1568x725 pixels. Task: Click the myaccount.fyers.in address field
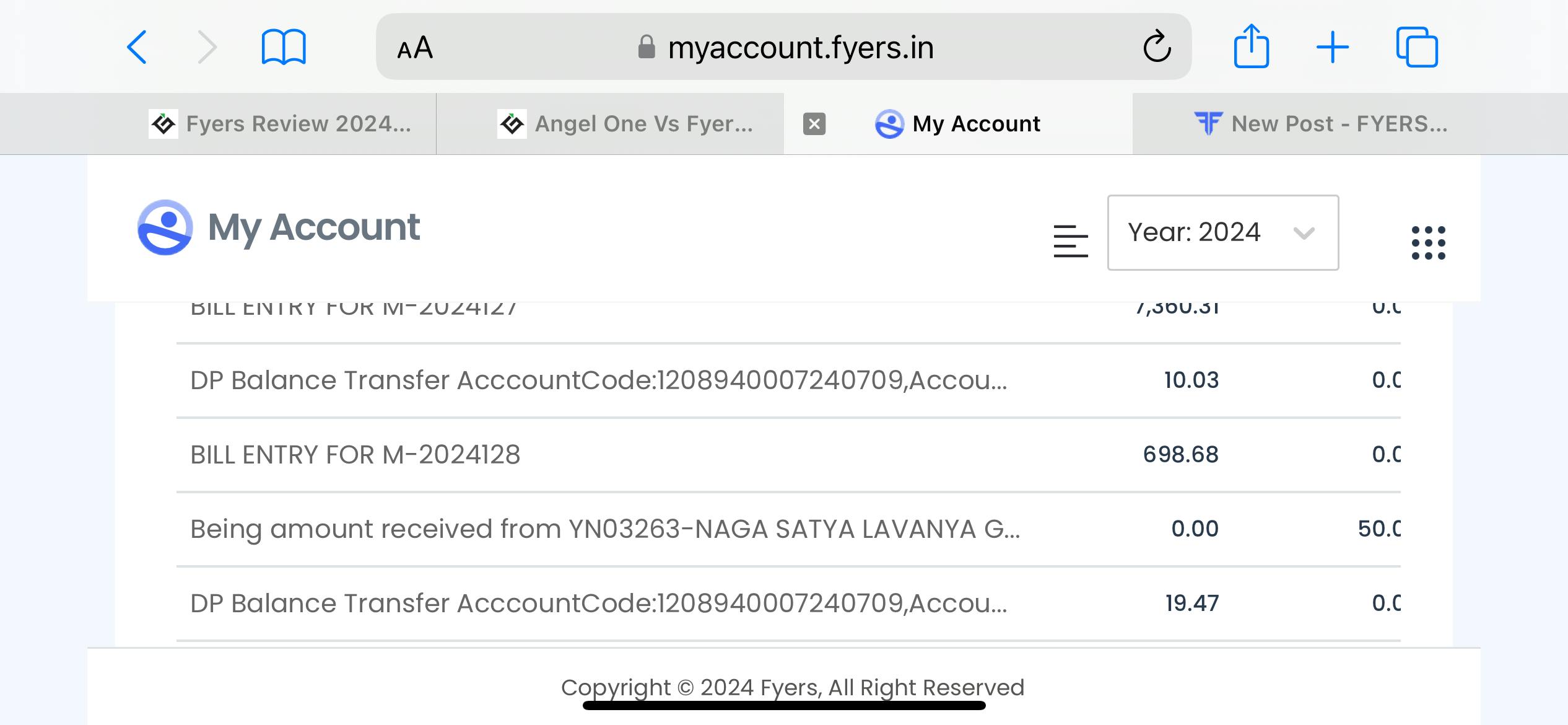pyautogui.click(x=783, y=47)
